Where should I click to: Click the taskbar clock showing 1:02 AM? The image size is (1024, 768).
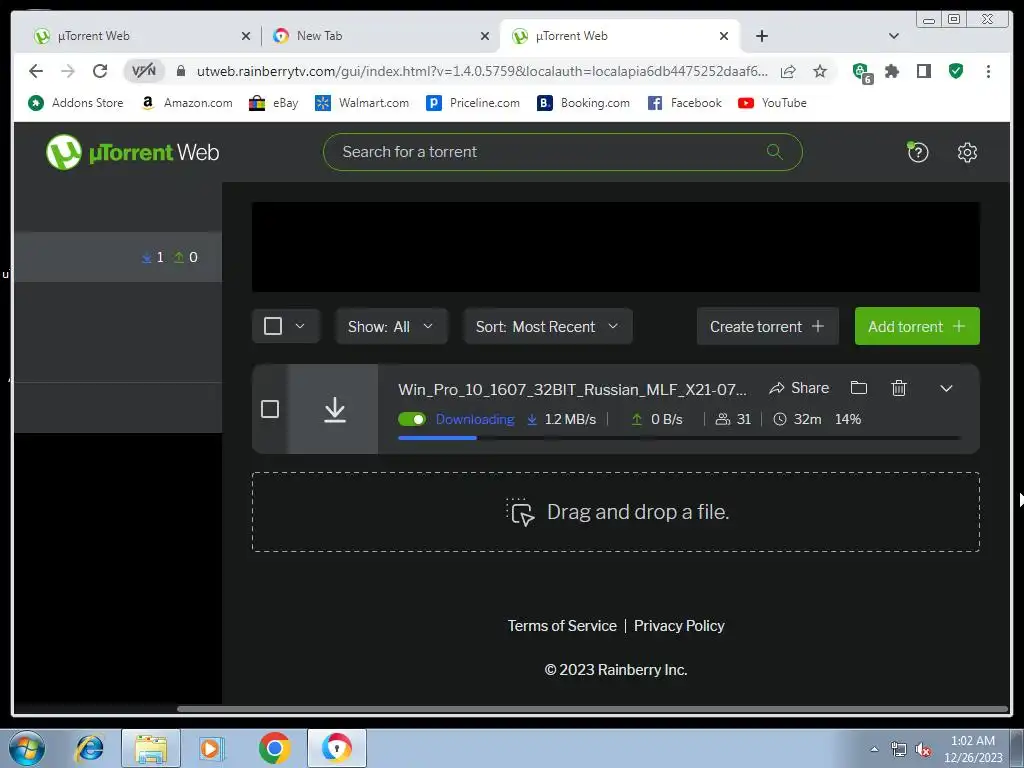point(972,749)
